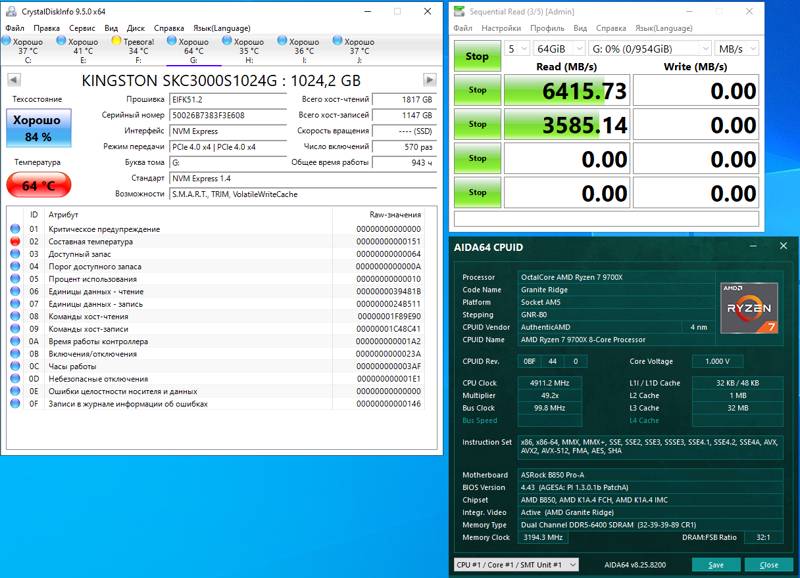The image size is (800, 578).
Task: Click red status dot for attribute 02
Action: pos(15,241)
